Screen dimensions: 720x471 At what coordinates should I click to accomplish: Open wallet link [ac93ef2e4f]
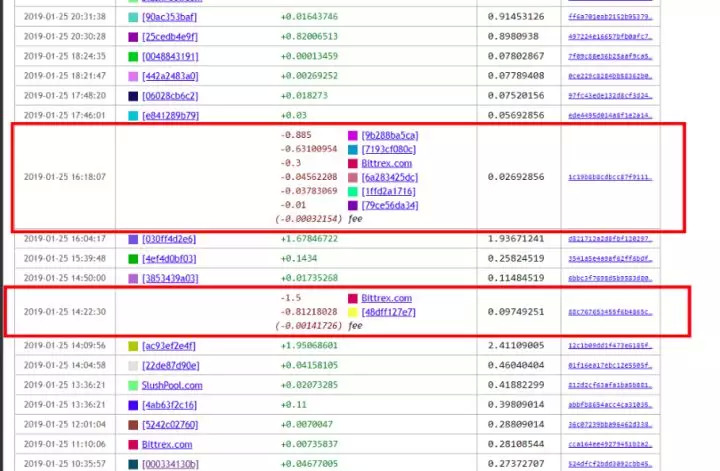[x=169, y=346]
